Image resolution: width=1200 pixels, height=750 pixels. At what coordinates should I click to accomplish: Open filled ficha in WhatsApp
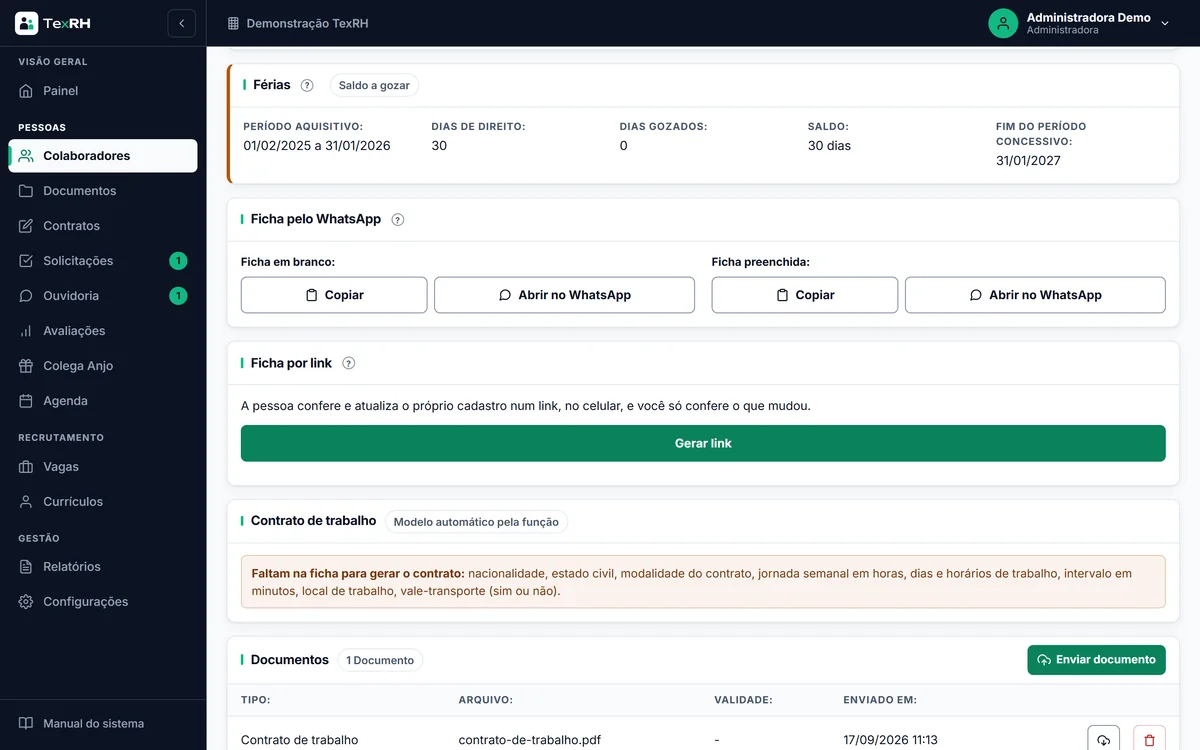(1035, 295)
